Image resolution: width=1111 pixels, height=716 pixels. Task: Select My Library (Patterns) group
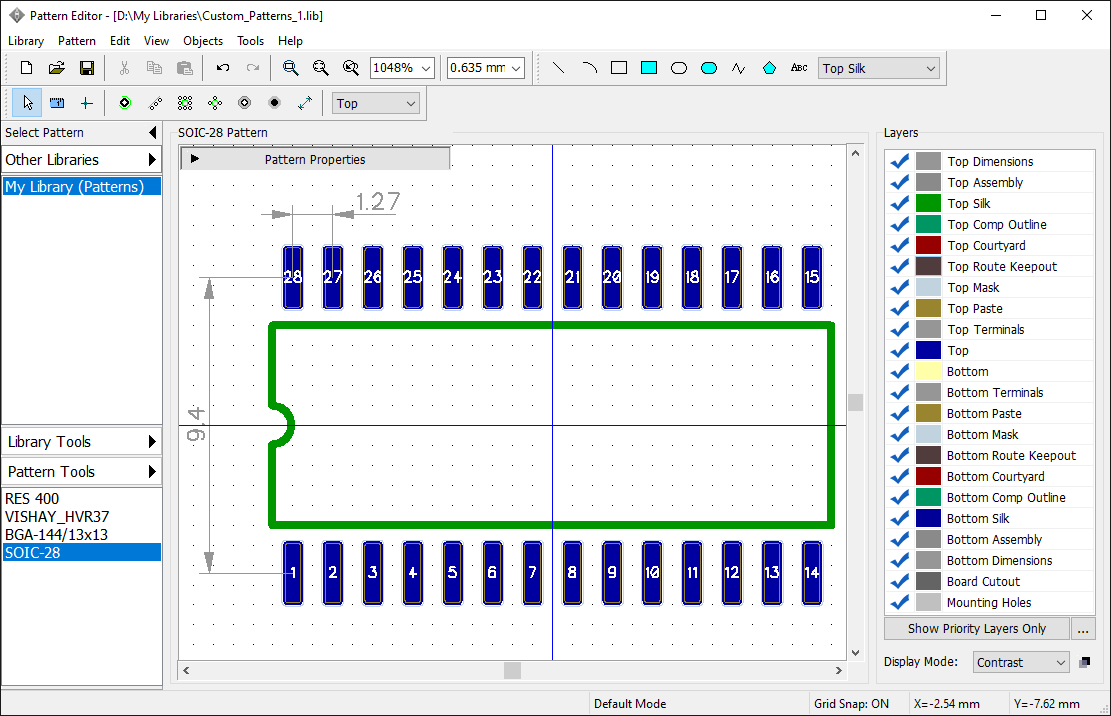(81, 186)
